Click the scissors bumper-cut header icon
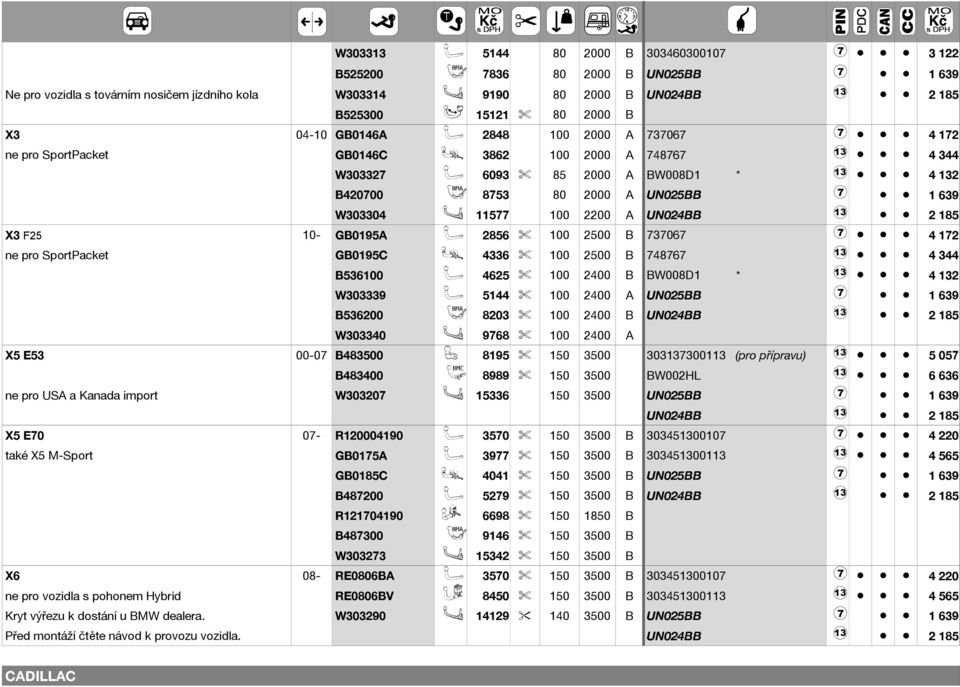Screen dimensions: 960x687 tap(525, 21)
